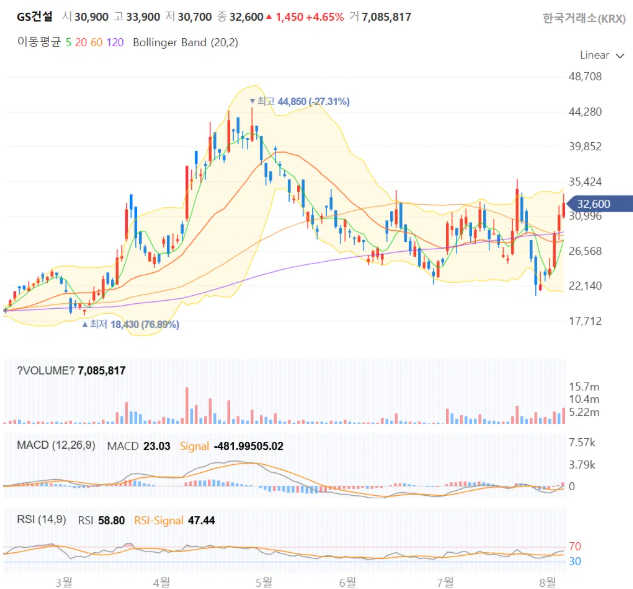This screenshot has width=633, height=589.
Task: Click the MACD (12,26,9) indicator label
Action: tap(56, 445)
